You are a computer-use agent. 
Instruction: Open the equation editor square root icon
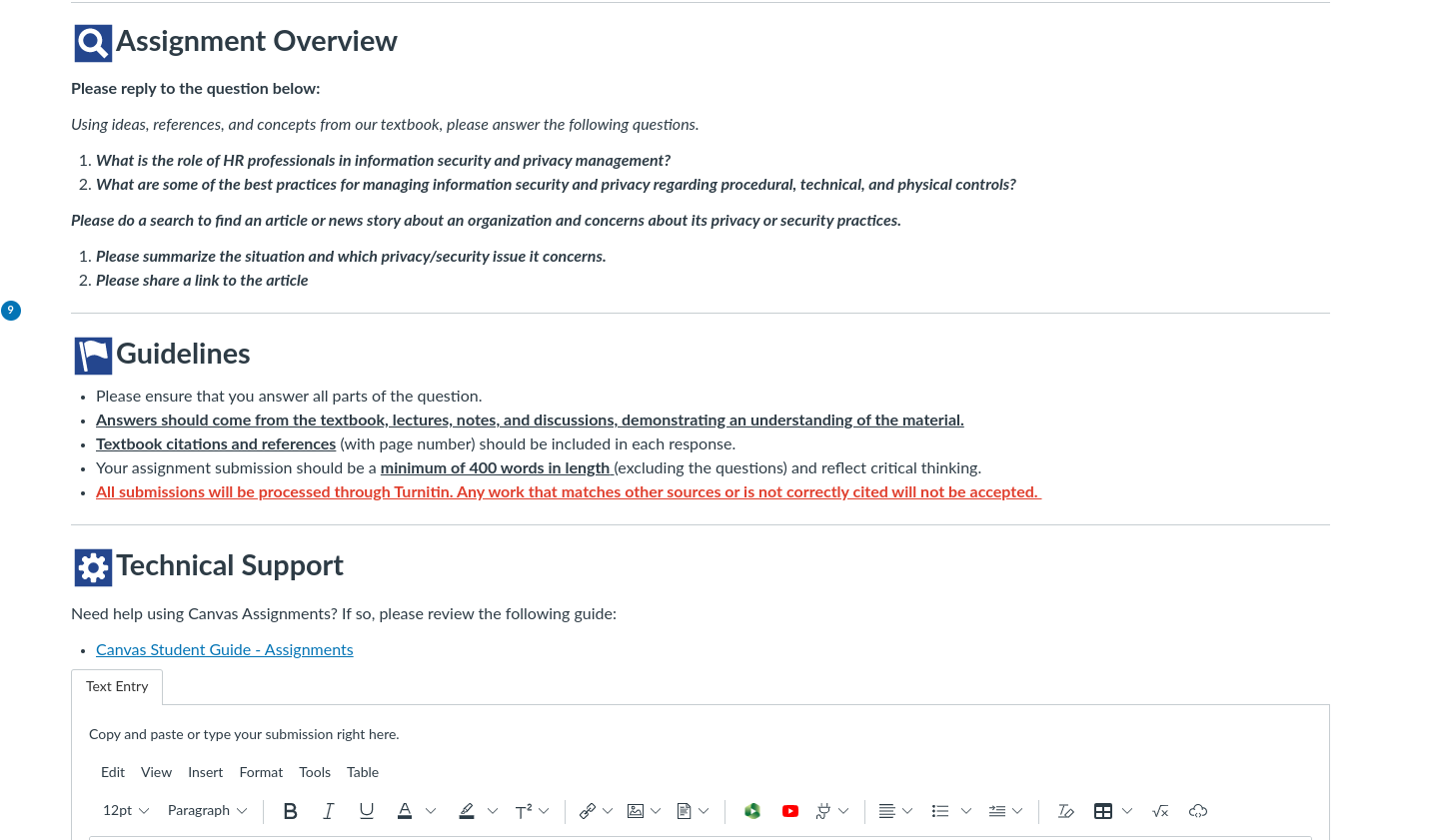[x=1160, y=811]
